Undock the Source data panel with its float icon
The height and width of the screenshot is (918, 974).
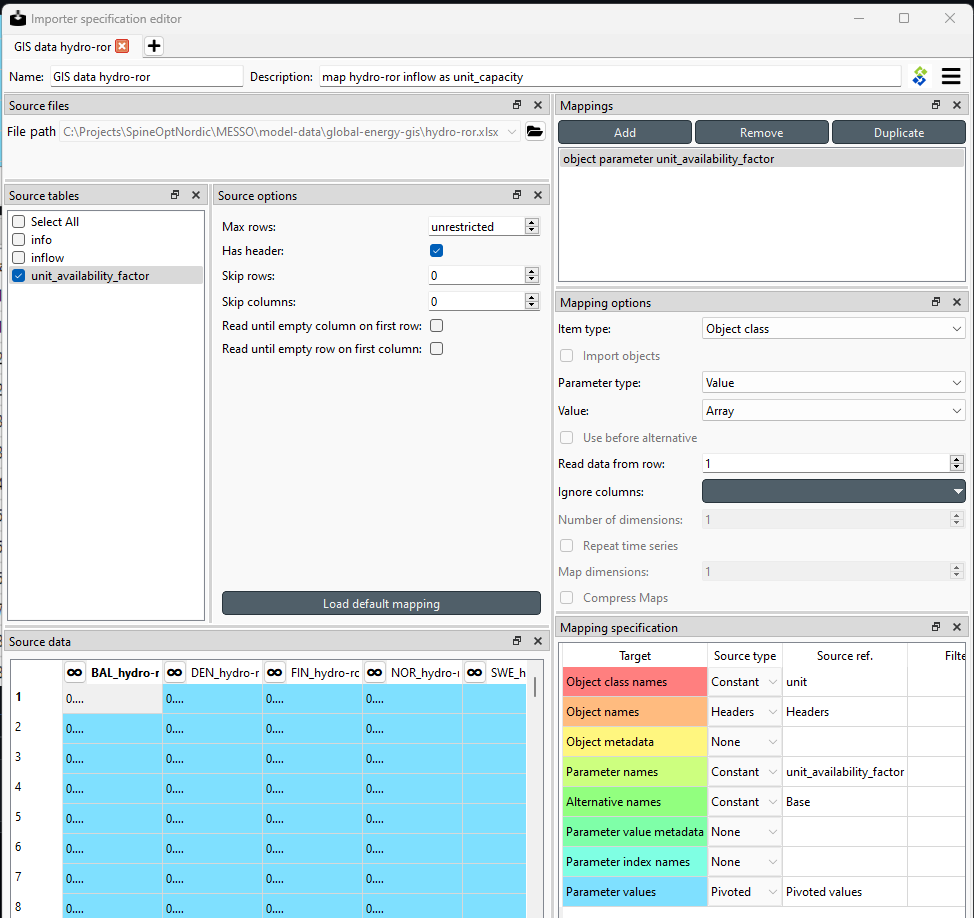(x=517, y=640)
